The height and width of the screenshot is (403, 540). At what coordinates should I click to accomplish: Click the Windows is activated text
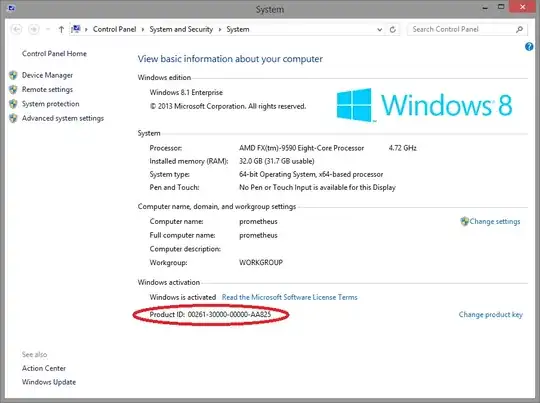[x=183, y=297]
